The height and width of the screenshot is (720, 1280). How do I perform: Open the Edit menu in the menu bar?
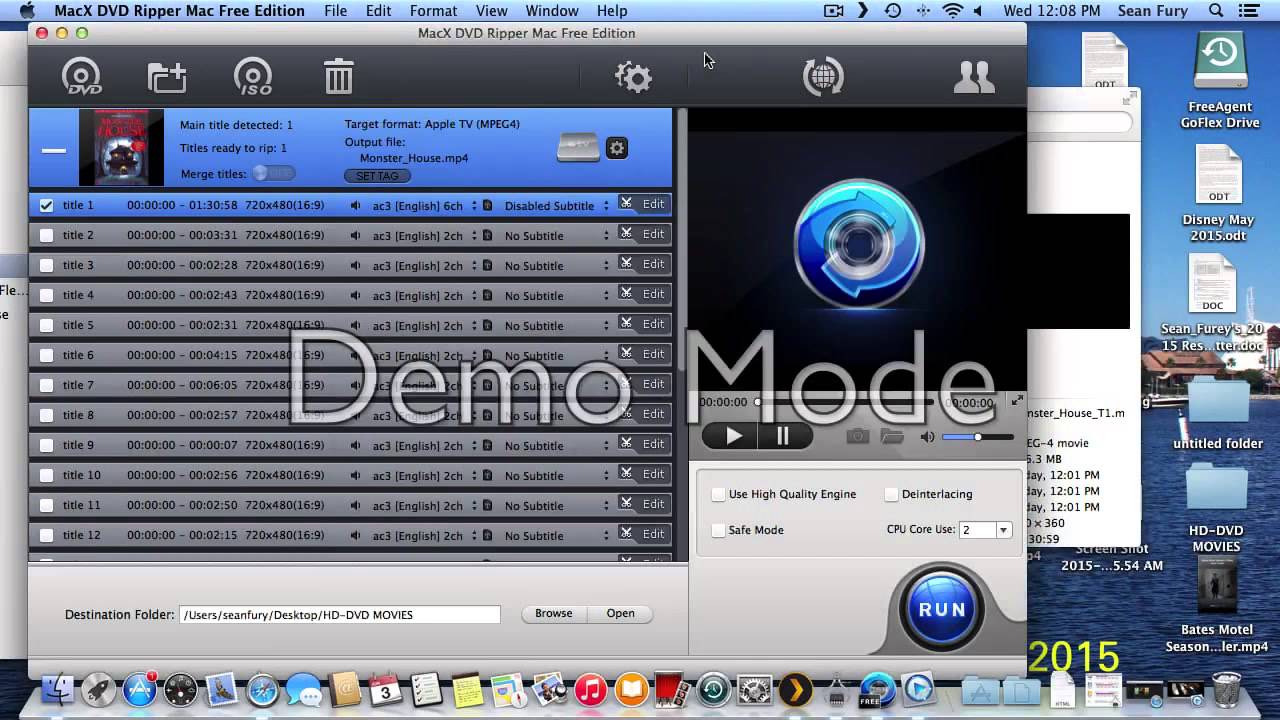[378, 11]
